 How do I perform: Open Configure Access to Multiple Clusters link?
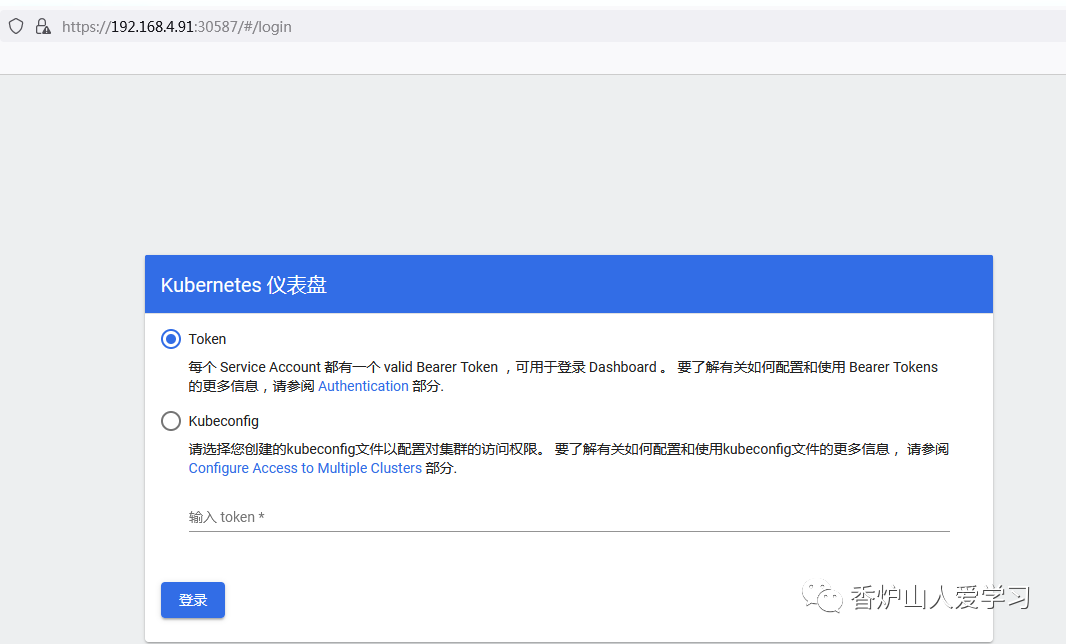point(305,469)
